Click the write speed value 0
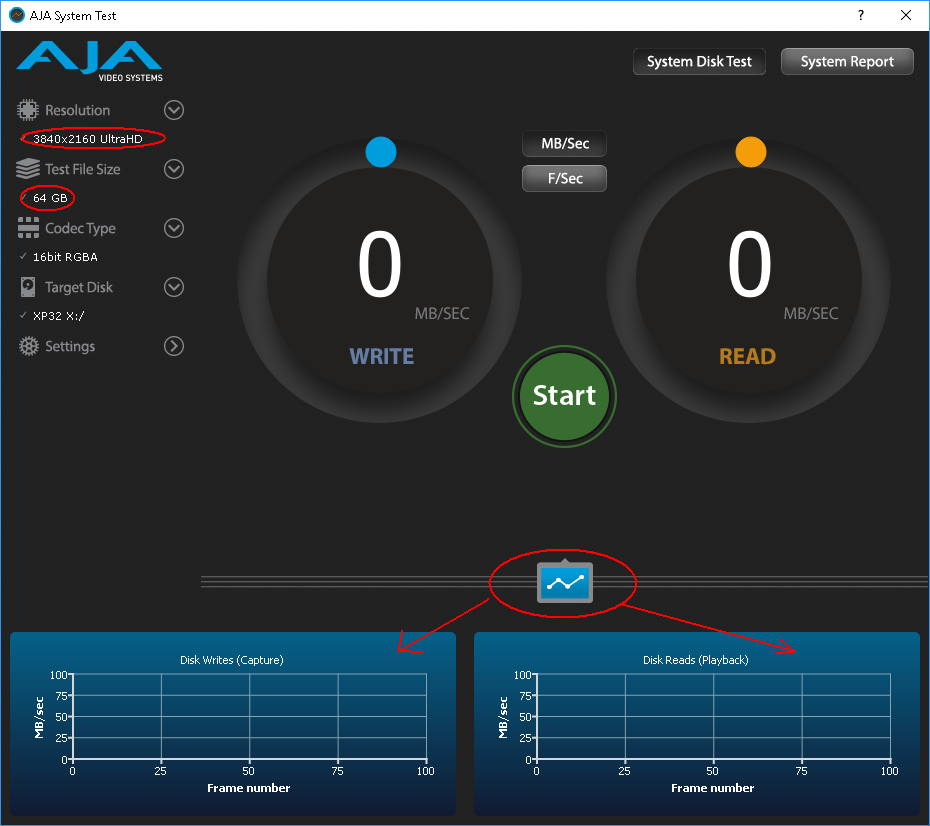Screen dimensions: 930x826 pyautogui.click(x=380, y=264)
